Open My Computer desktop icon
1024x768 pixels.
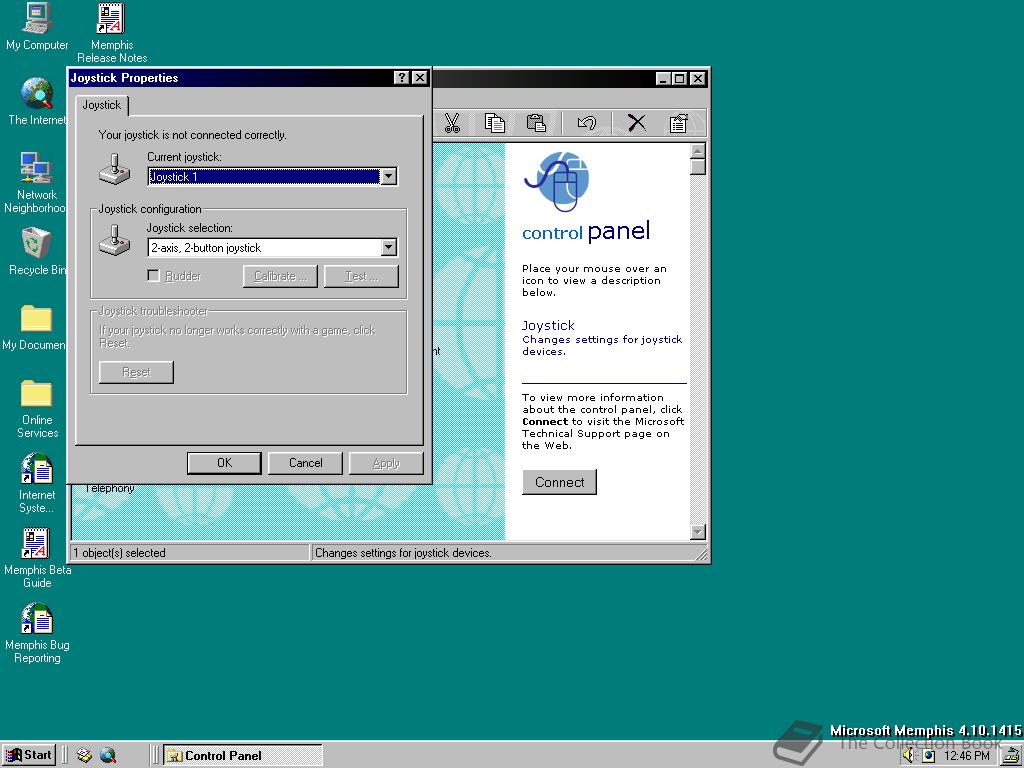coord(37,27)
